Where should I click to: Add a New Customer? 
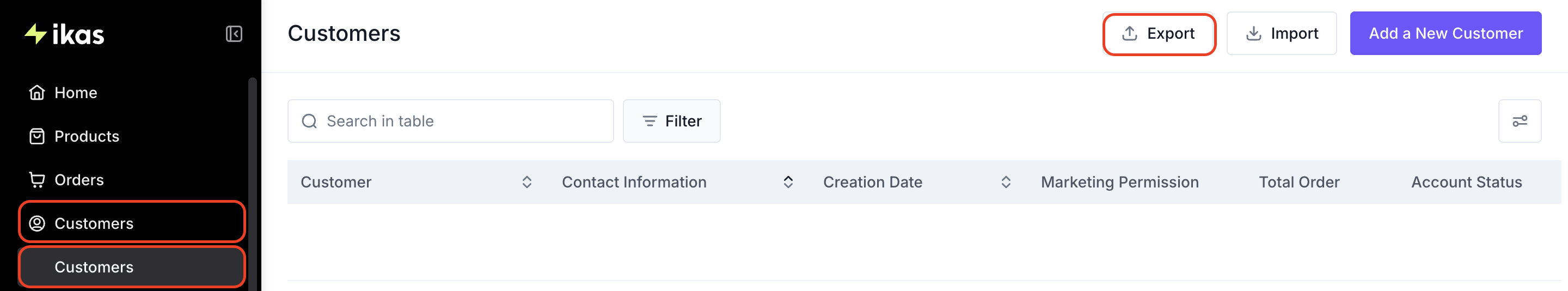pos(1445,33)
